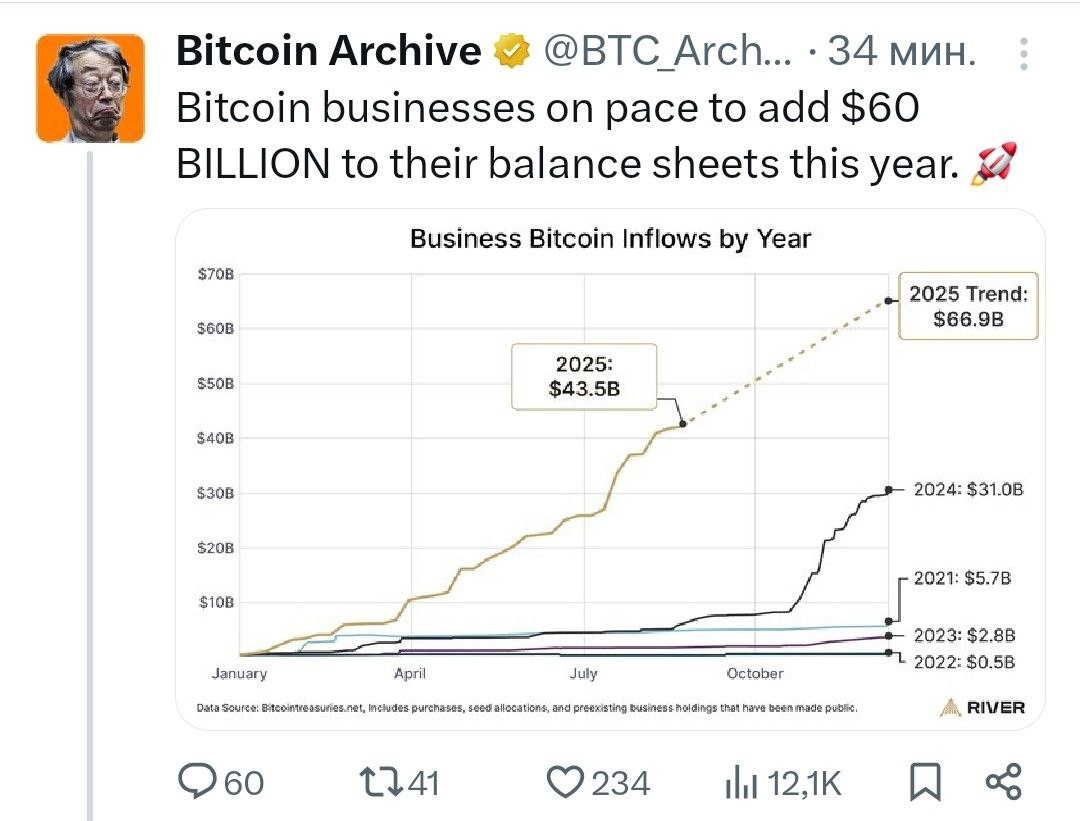Click the 2025 Trend: $66.9B label

click(968, 306)
